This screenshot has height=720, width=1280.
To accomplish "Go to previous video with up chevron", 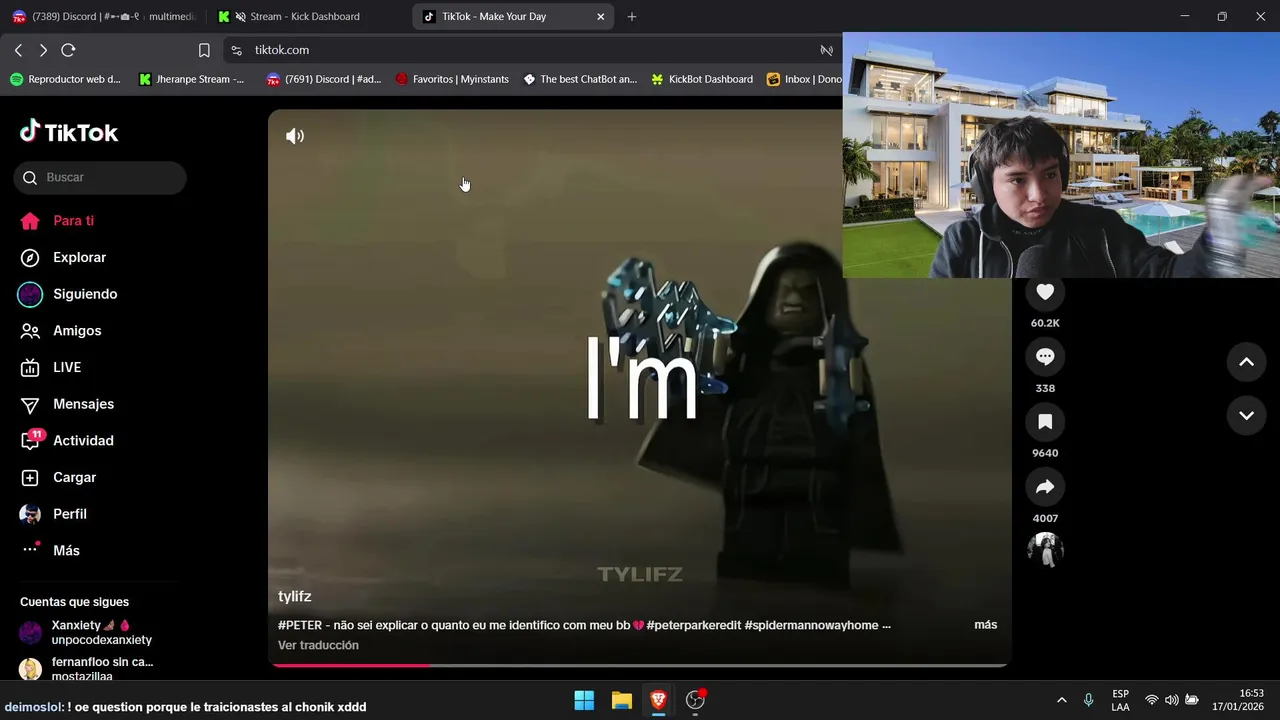I will pos(1246,362).
